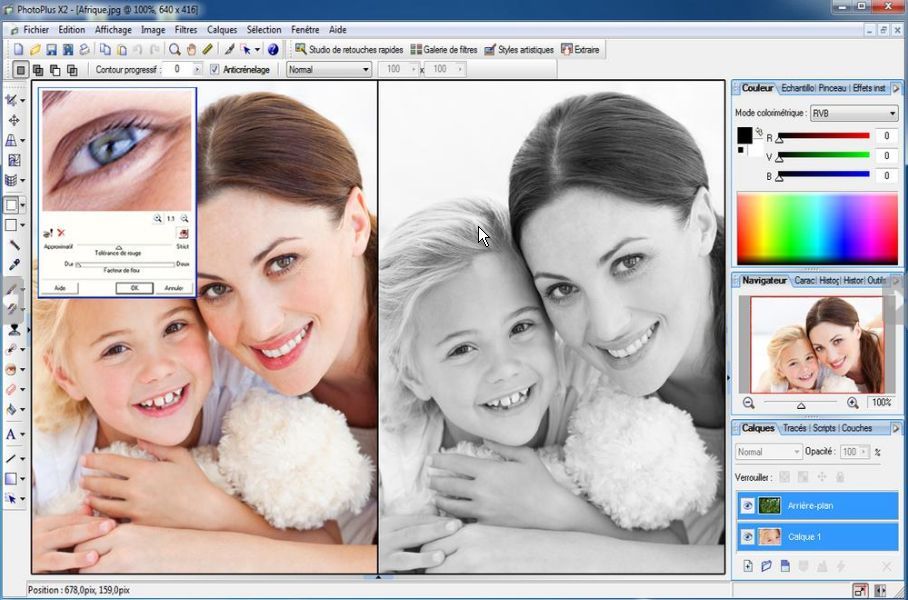Select the Text tool in the toolbox
Image resolution: width=908 pixels, height=600 pixels.
click(x=12, y=434)
